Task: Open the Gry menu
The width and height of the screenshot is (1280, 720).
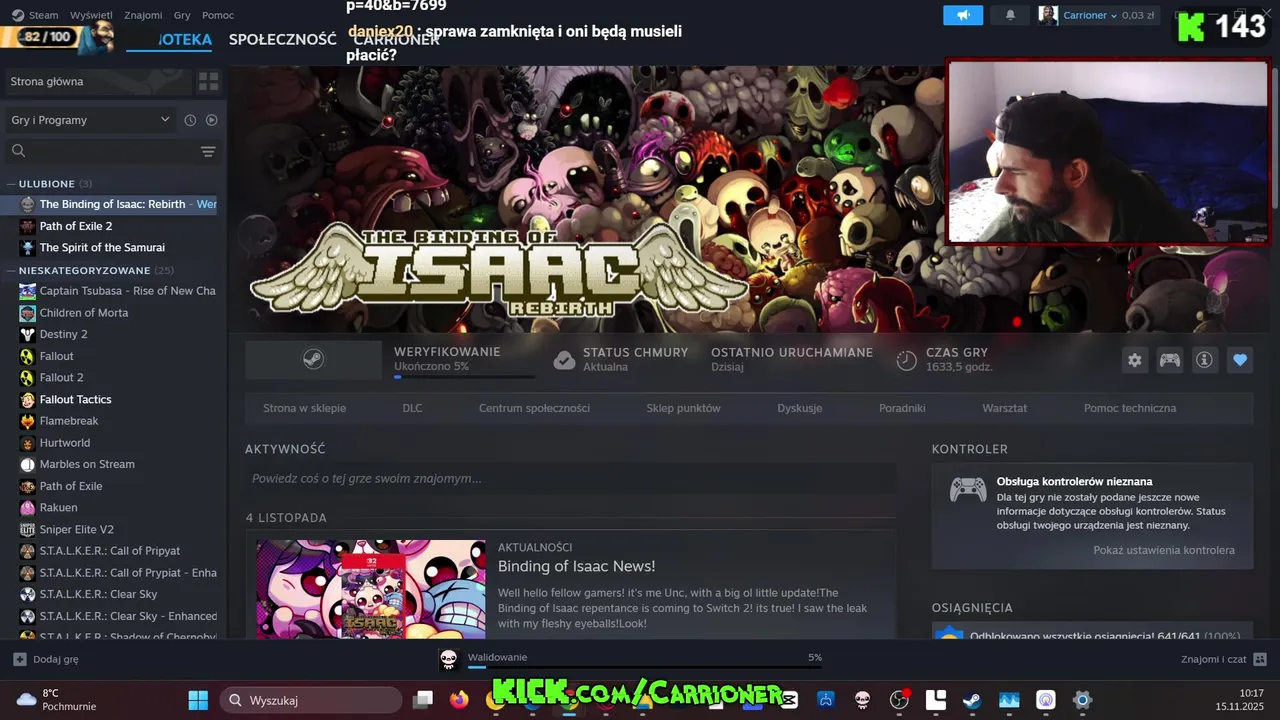Action: (182, 15)
